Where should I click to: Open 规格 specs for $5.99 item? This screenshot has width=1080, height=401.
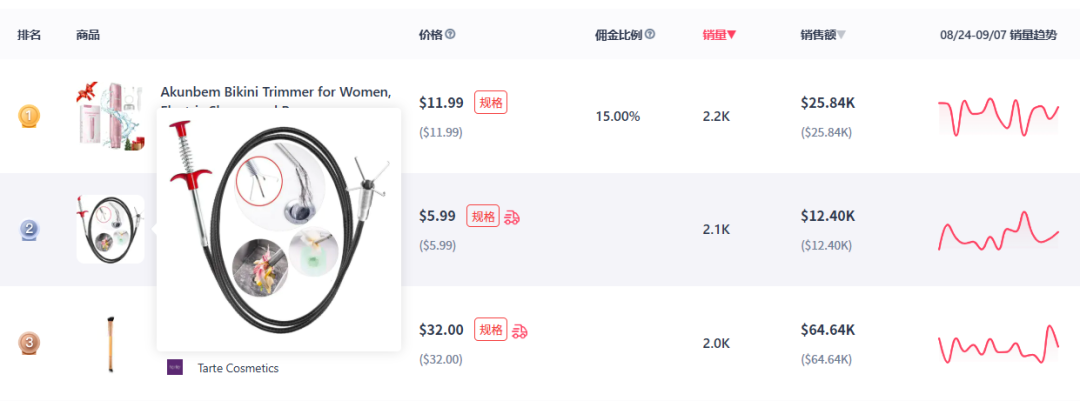(x=483, y=216)
